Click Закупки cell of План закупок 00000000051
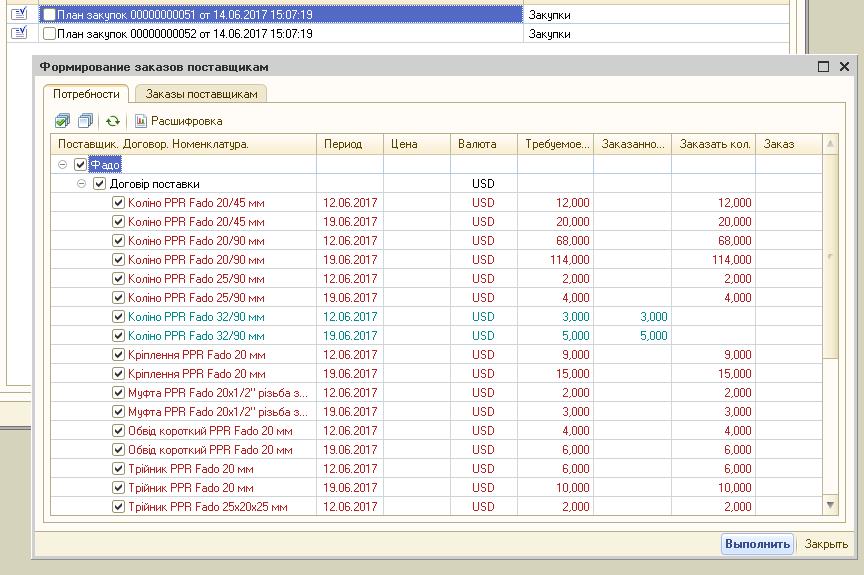Image resolution: width=864 pixels, height=575 pixels. tap(656, 15)
